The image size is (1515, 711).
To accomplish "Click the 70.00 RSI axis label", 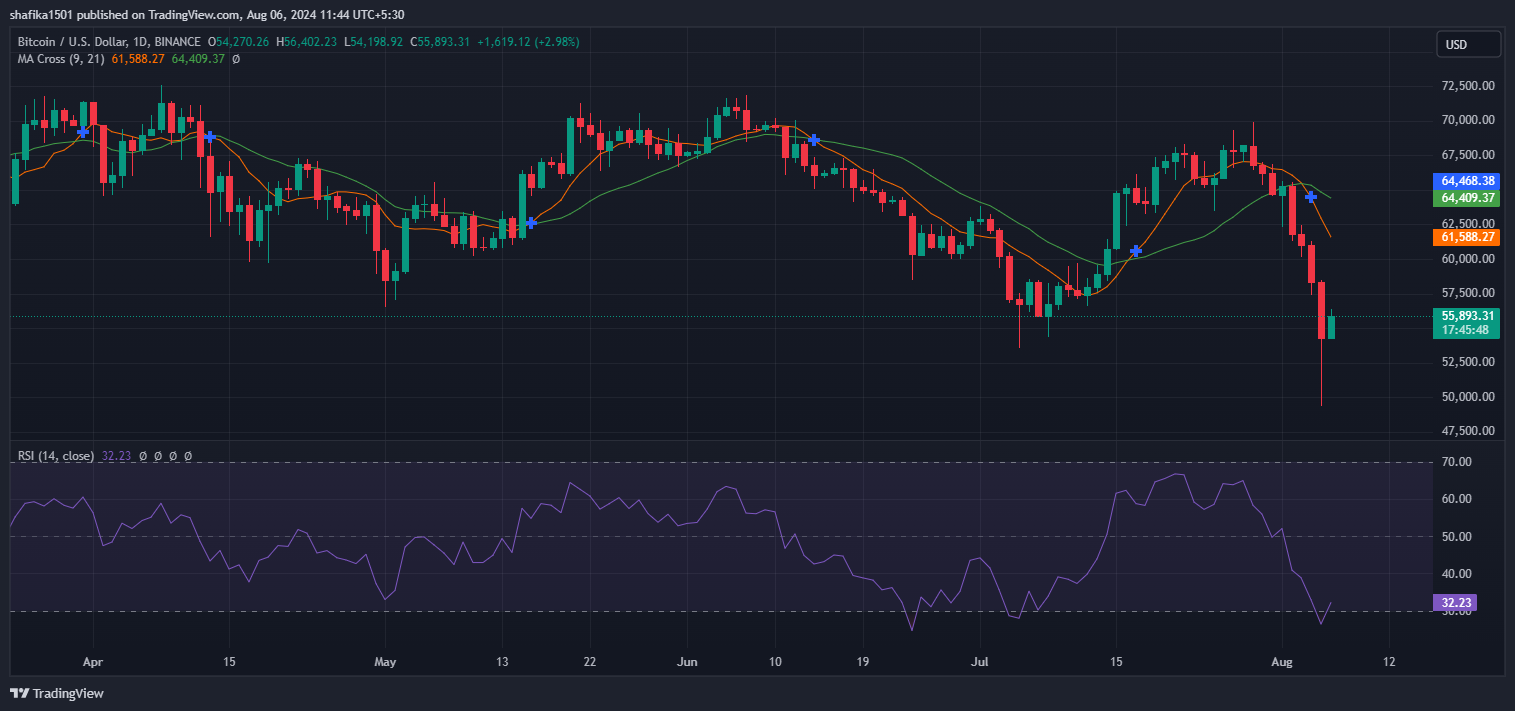I will 1456,462.
